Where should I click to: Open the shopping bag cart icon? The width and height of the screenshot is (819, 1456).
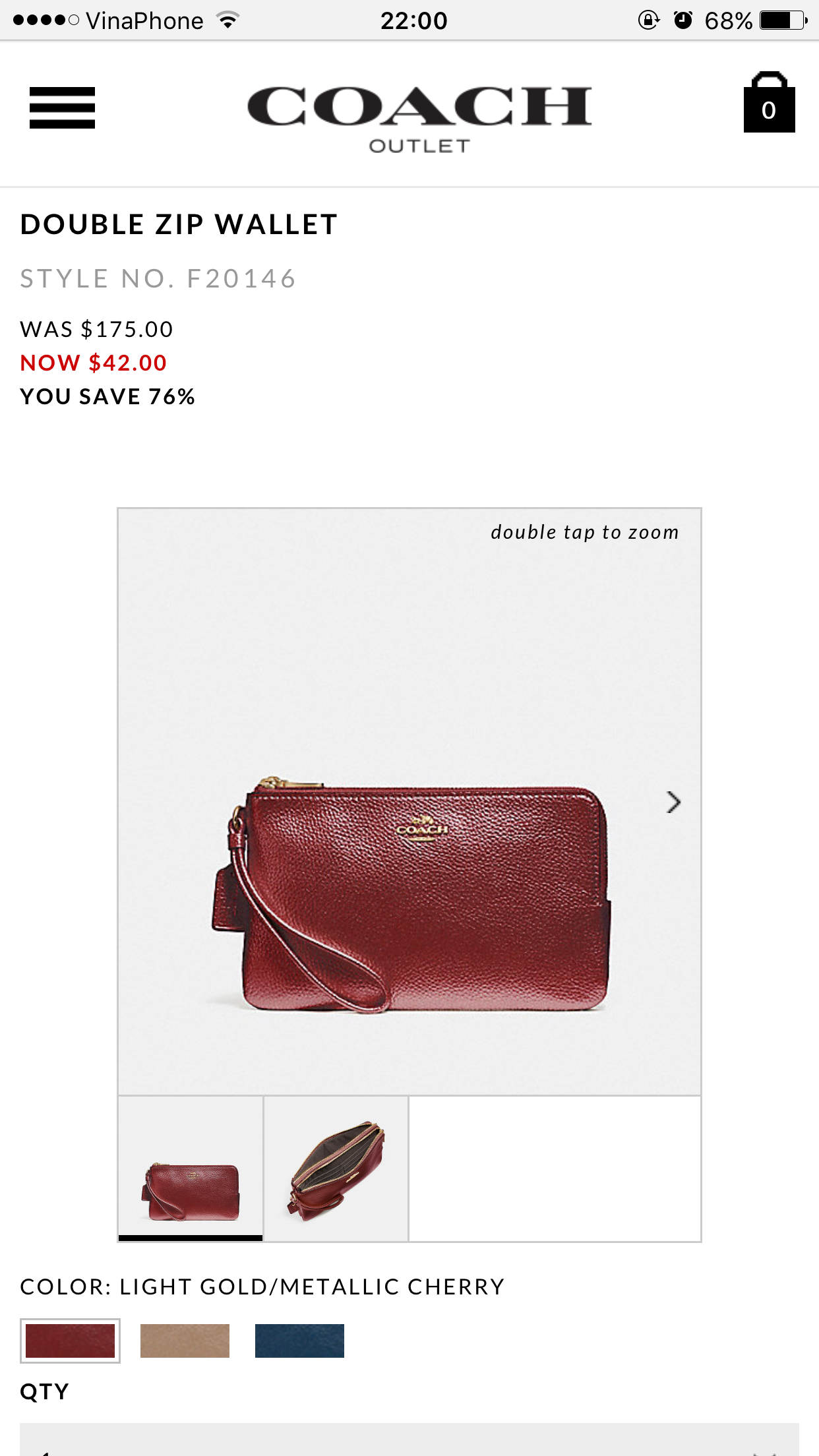pos(769,102)
